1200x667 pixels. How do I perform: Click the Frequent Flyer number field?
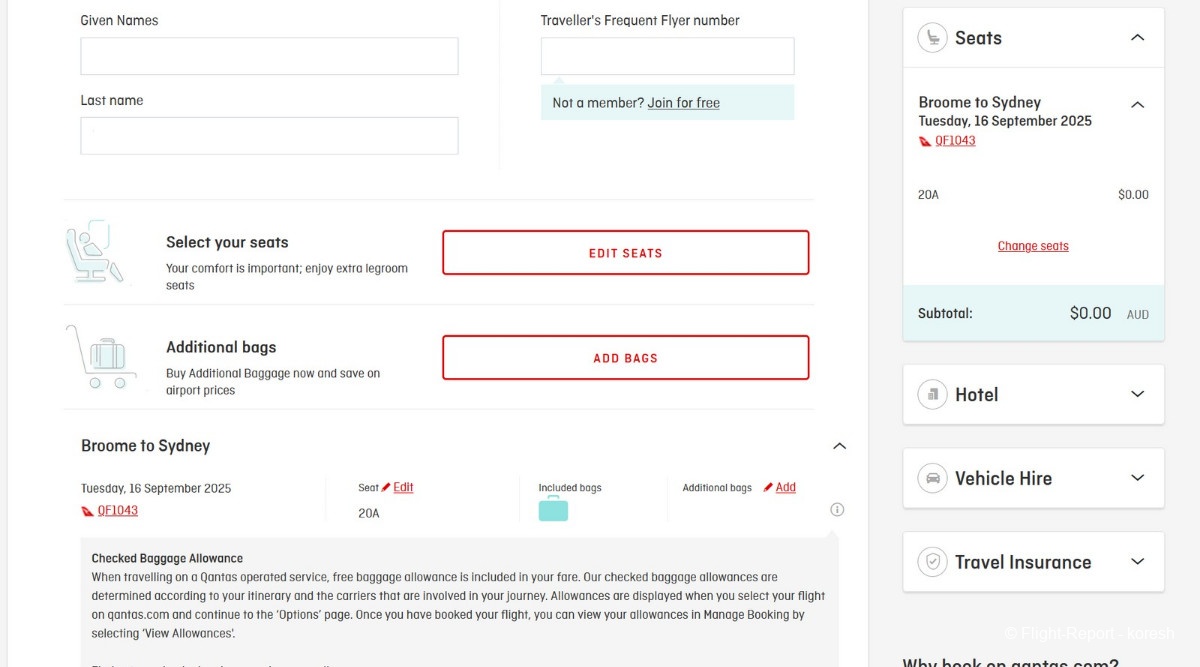click(667, 56)
